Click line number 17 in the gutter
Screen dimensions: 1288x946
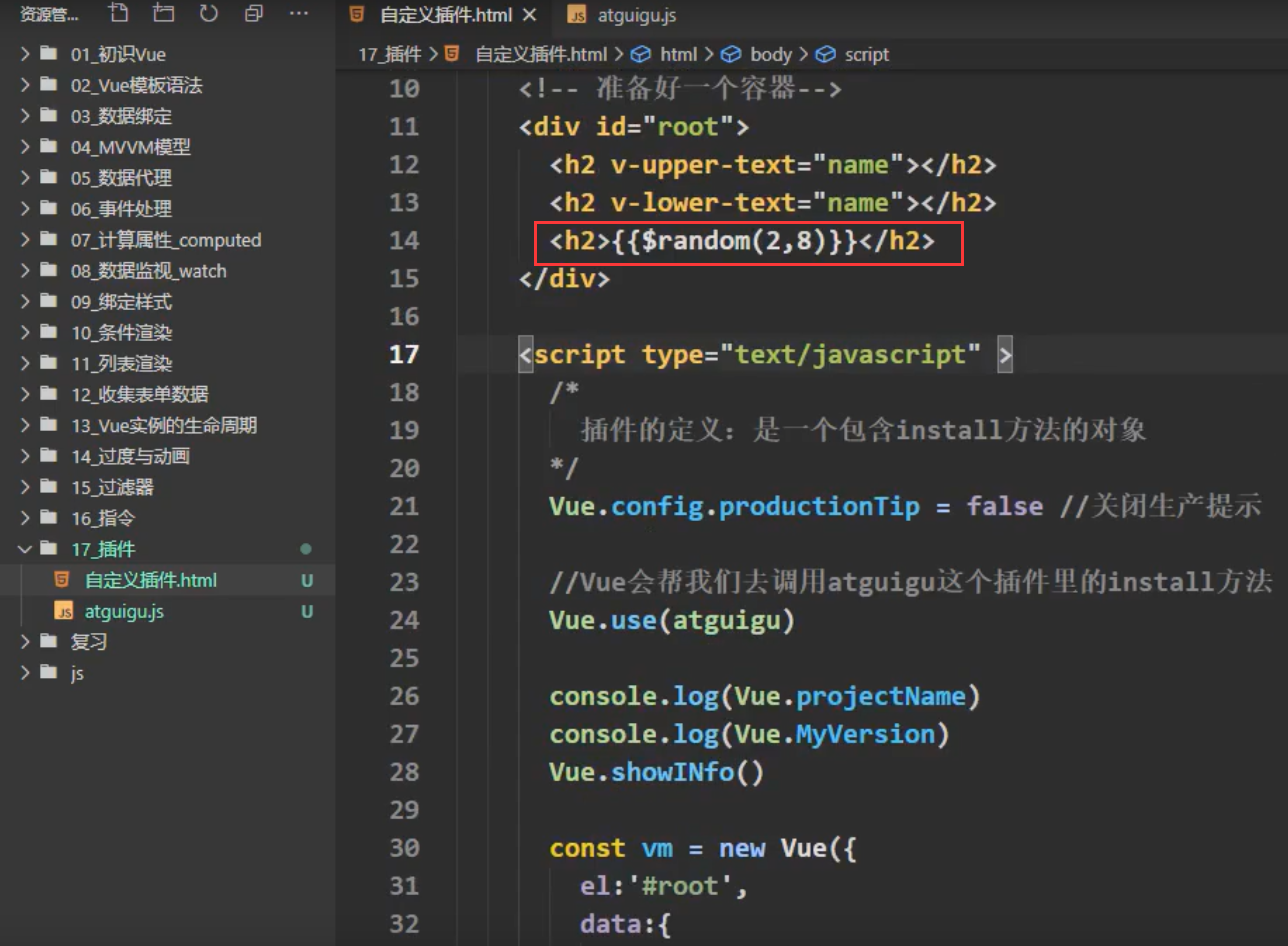(404, 354)
